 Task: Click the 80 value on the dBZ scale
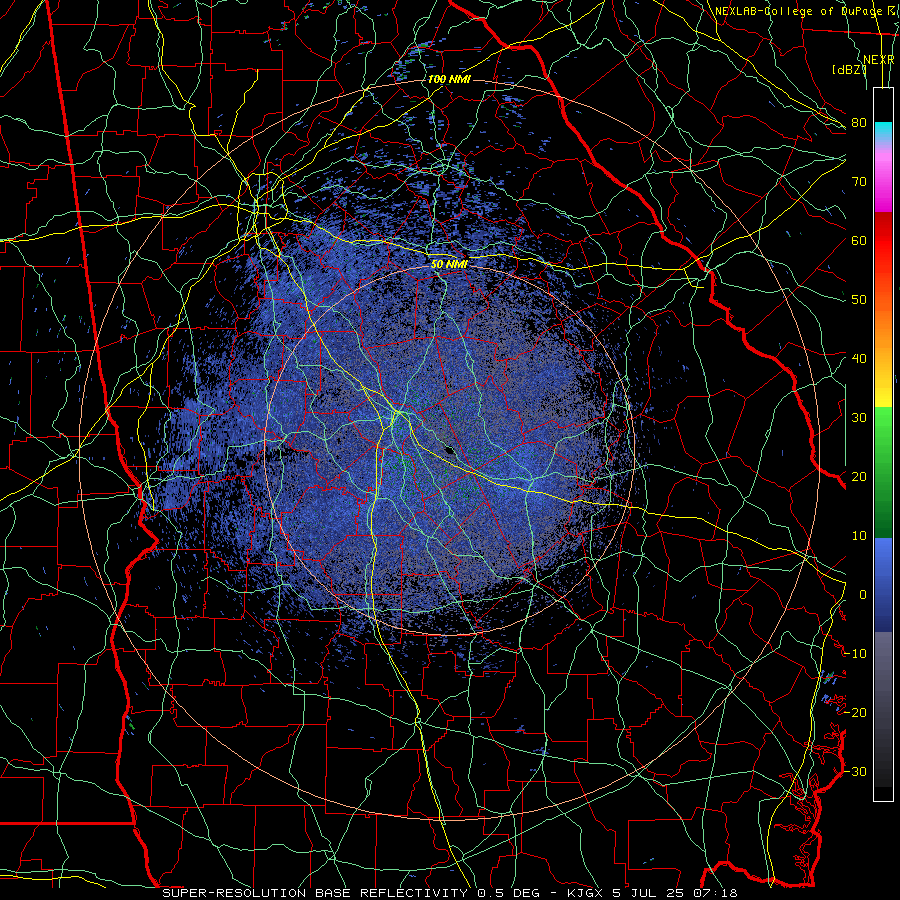859,123
